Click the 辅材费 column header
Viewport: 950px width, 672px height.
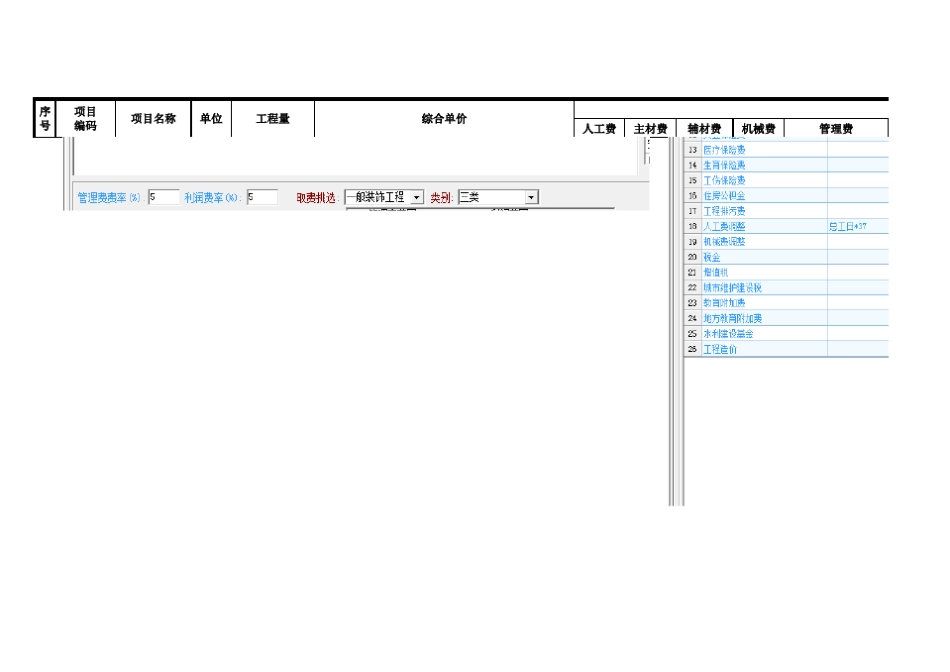click(705, 128)
